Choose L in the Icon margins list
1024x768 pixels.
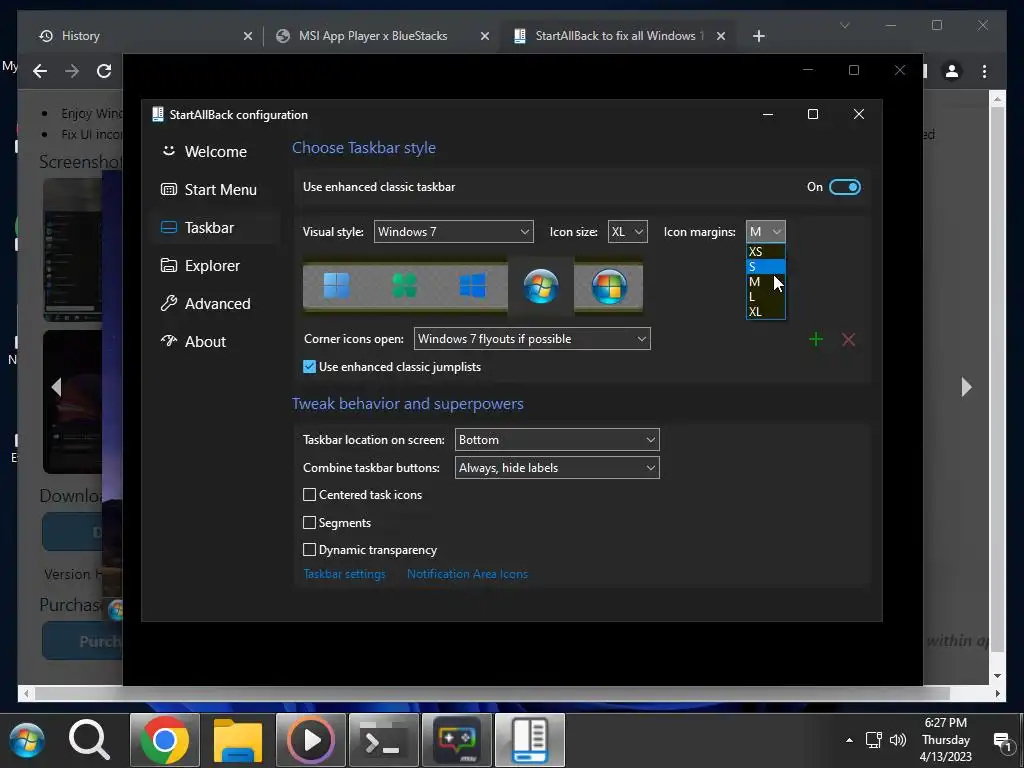click(765, 296)
